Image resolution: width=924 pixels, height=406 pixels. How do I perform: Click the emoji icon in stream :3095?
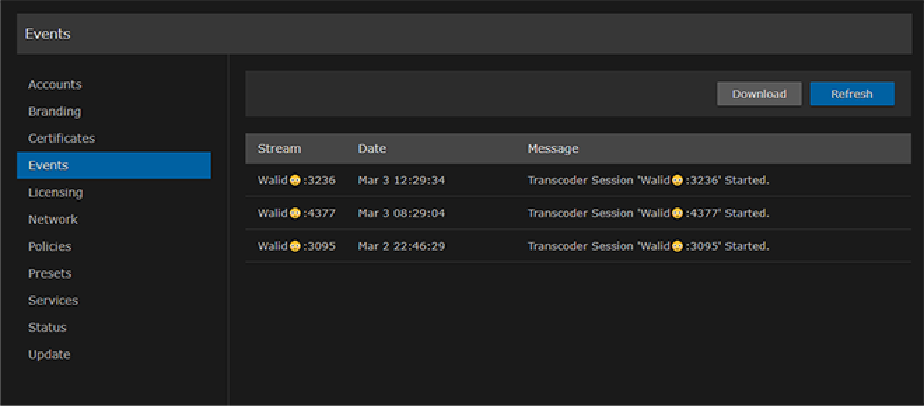(x=295, y=246)
